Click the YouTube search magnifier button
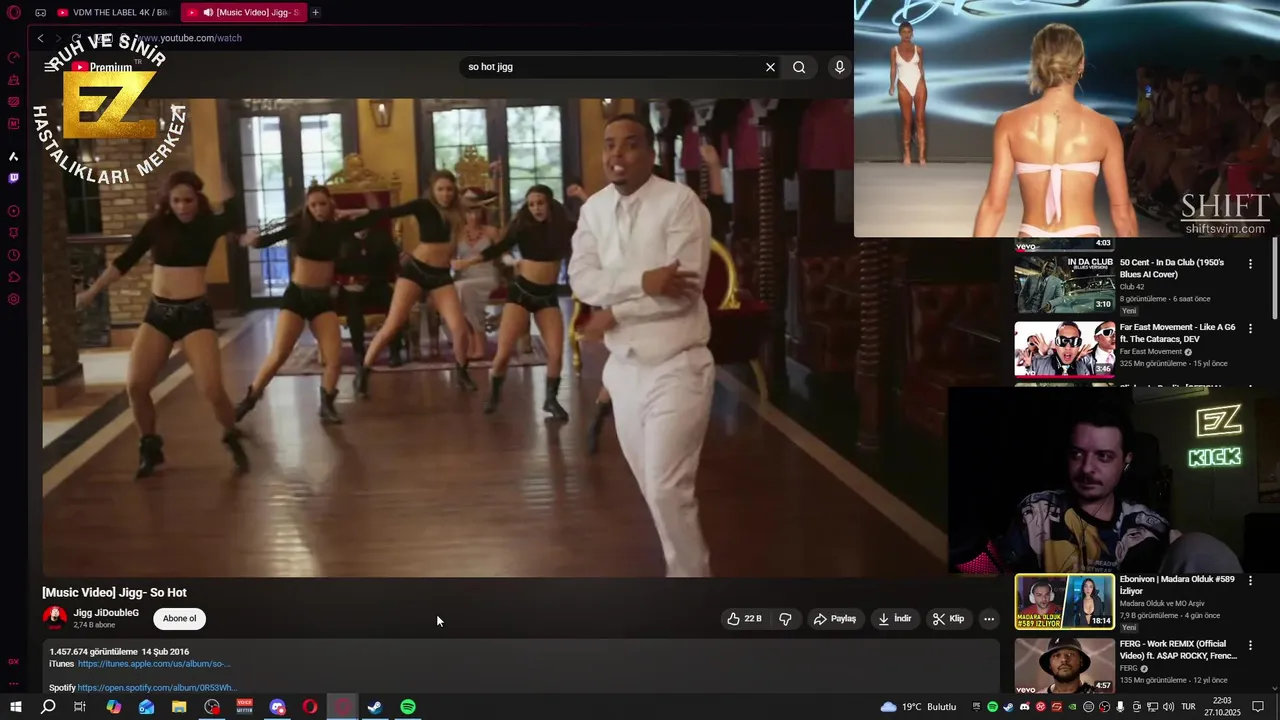 point(799,67)
